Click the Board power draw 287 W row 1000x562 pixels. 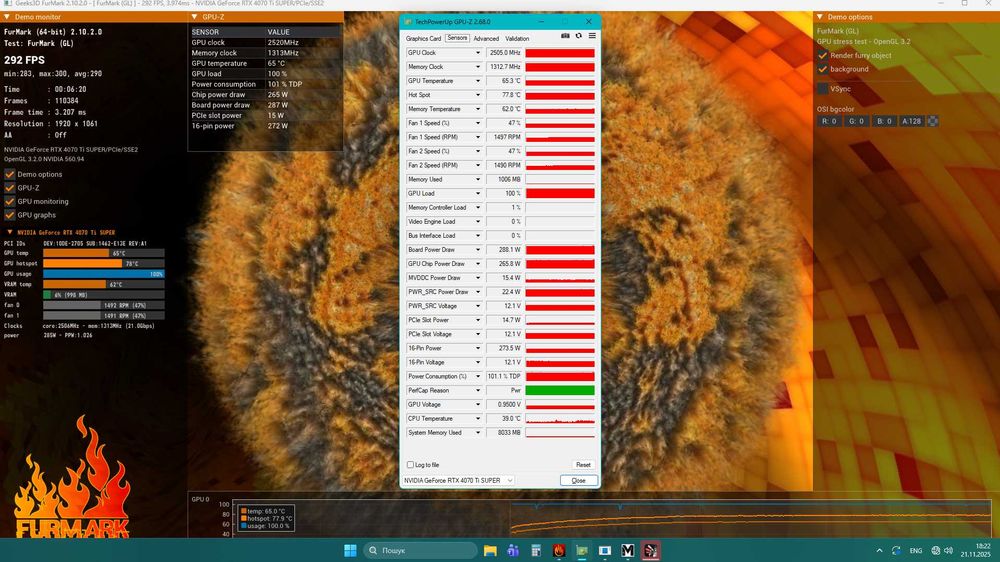coord(265,105)
